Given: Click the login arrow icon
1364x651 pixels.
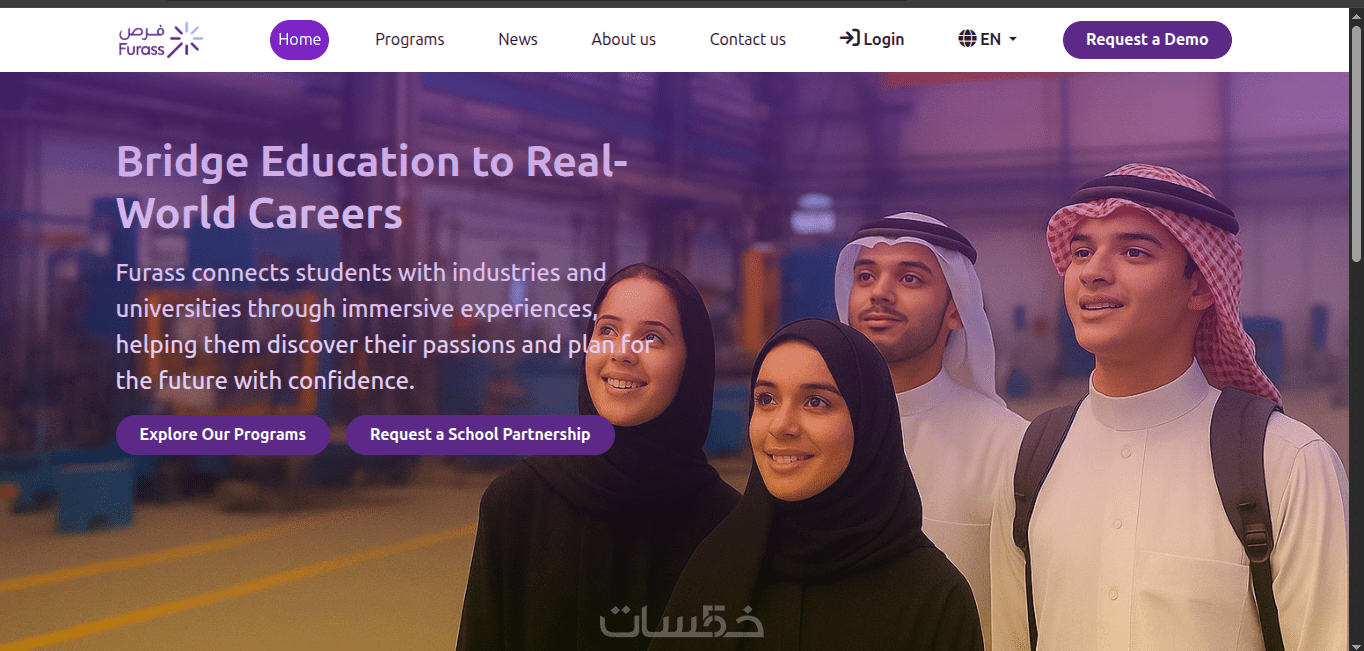Looking at the screenshot, I should coord(849,39).
